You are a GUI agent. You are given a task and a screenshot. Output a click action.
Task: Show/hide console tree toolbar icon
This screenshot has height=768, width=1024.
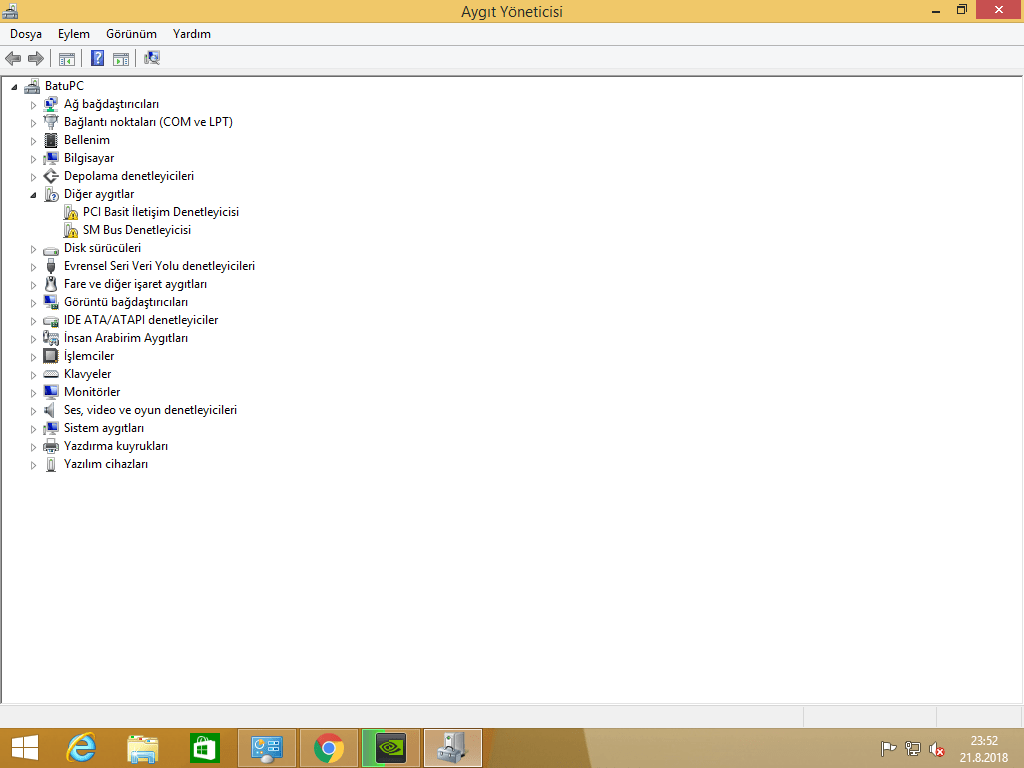click(x=67, y=59)
